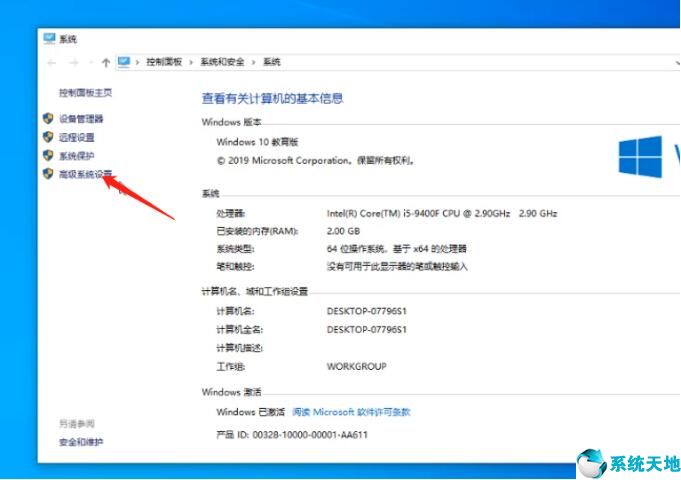
Task: Click the 系统 window title text
Action: pyautogui.click(x=68, y=39)
